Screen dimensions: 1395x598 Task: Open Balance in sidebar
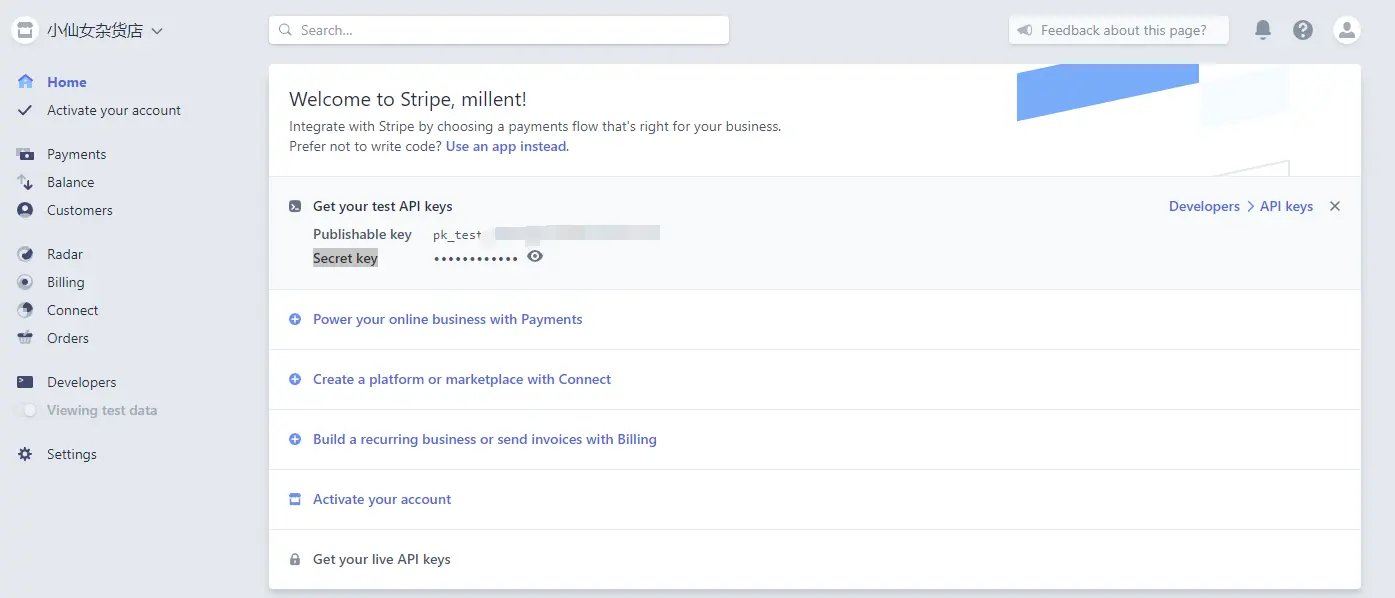[70, 182]
